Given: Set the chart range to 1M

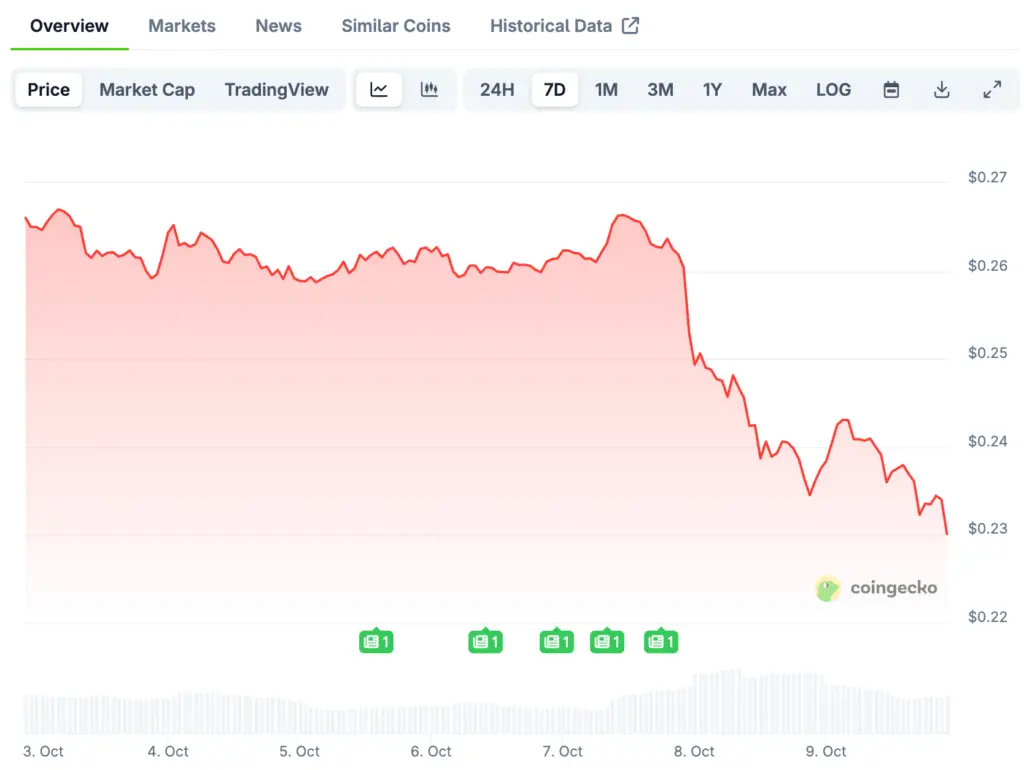Looking at the screenshot, I should (606, 90).
